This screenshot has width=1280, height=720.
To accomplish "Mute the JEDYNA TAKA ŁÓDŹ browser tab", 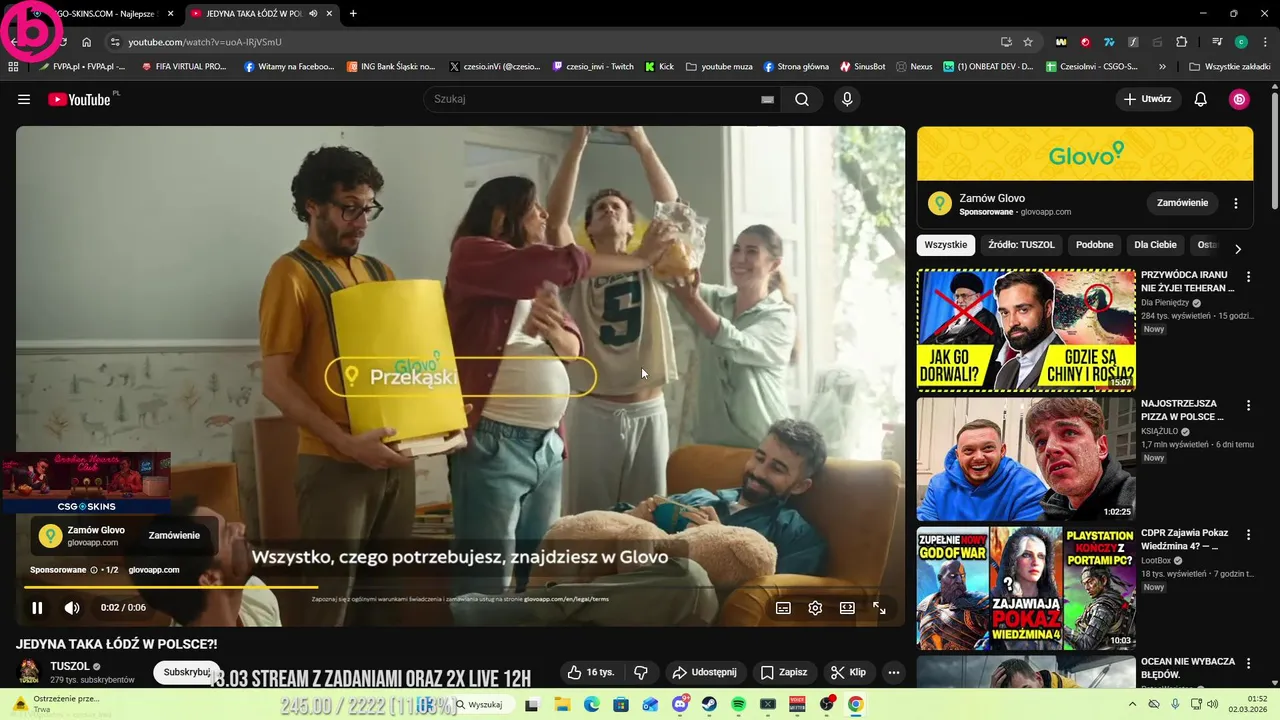I will (314, 14).
